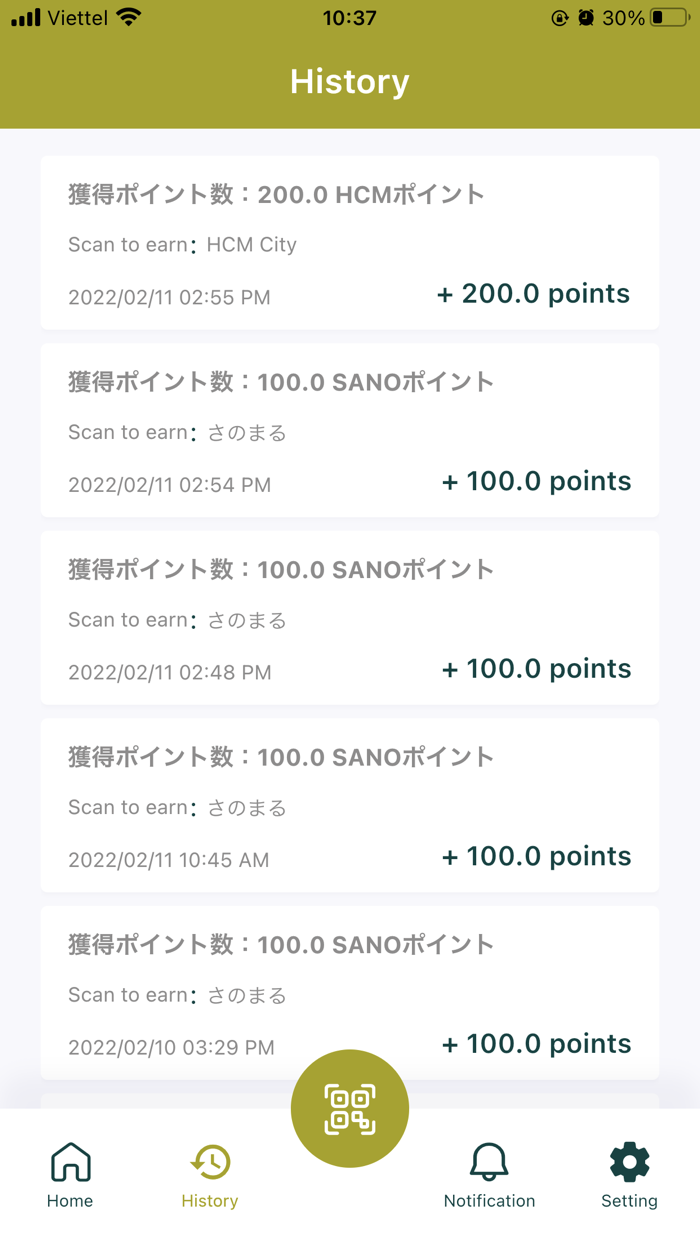Select the Setting tab
Viewport: 700px width, 1244px height.
click(629, 1174)
